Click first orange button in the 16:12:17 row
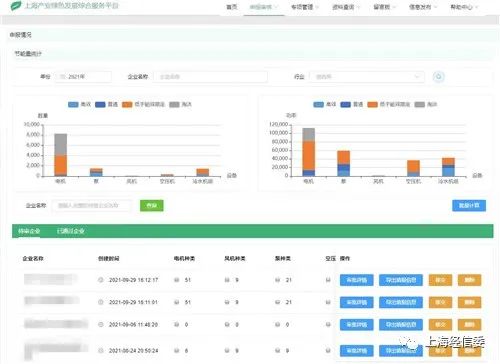This screenshot has width=500, height=364. click(440, 280)
